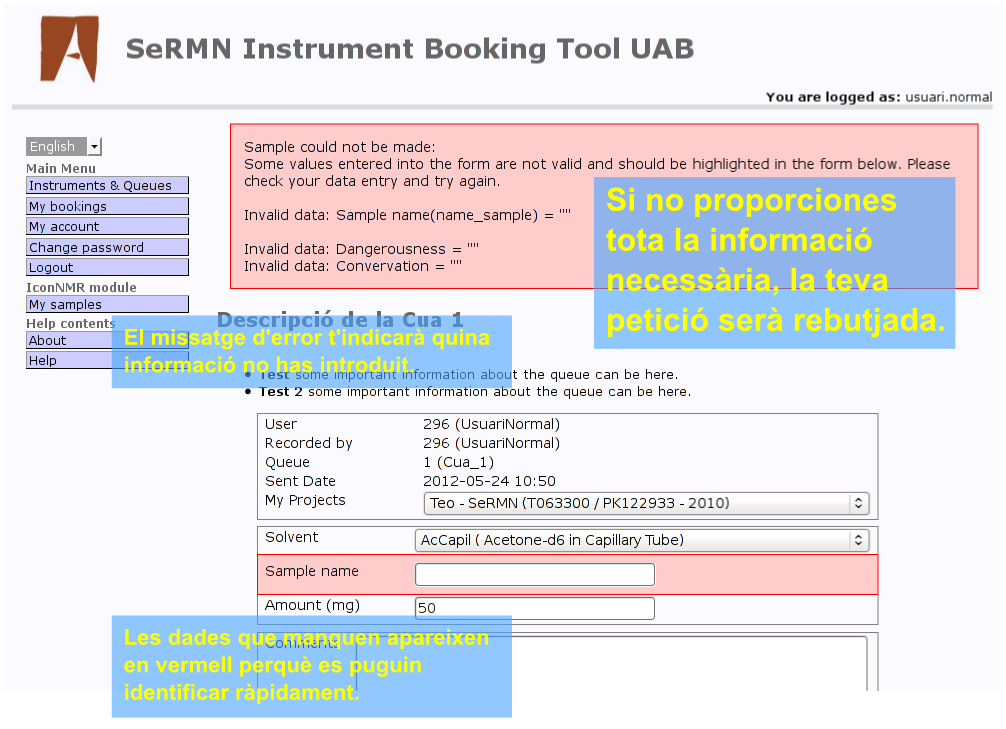This screenshot has width=1006, height=729.
Task: Click the Logout menu button
Action: 108,267
